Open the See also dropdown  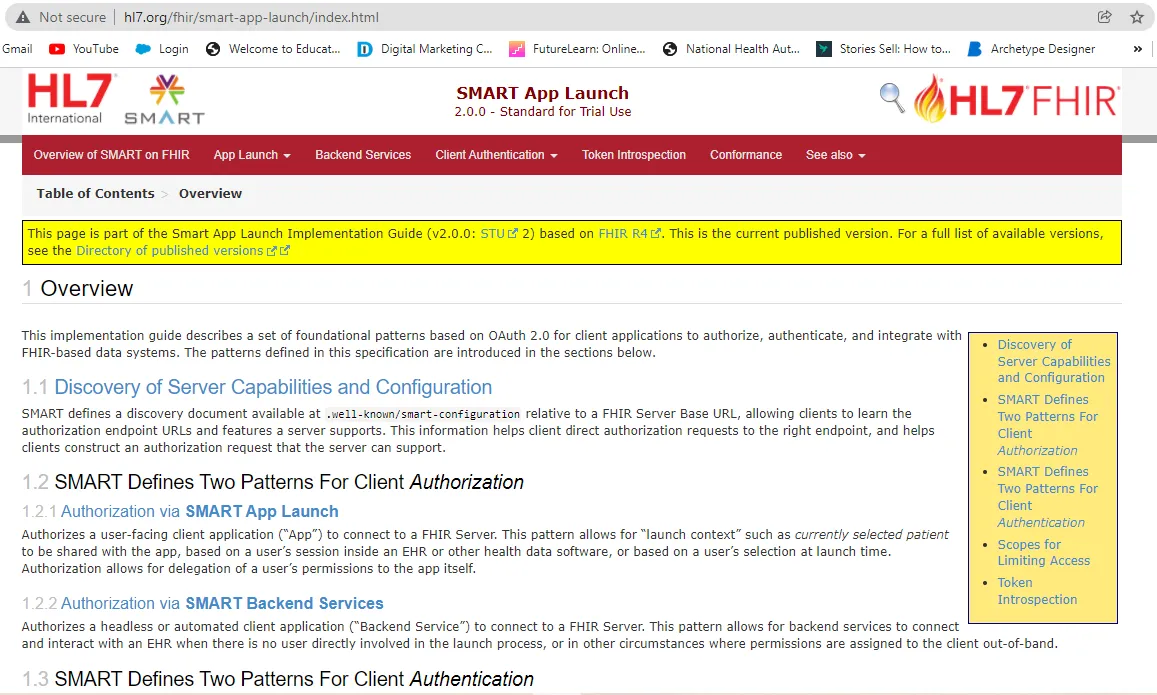(x=834, y=155)
